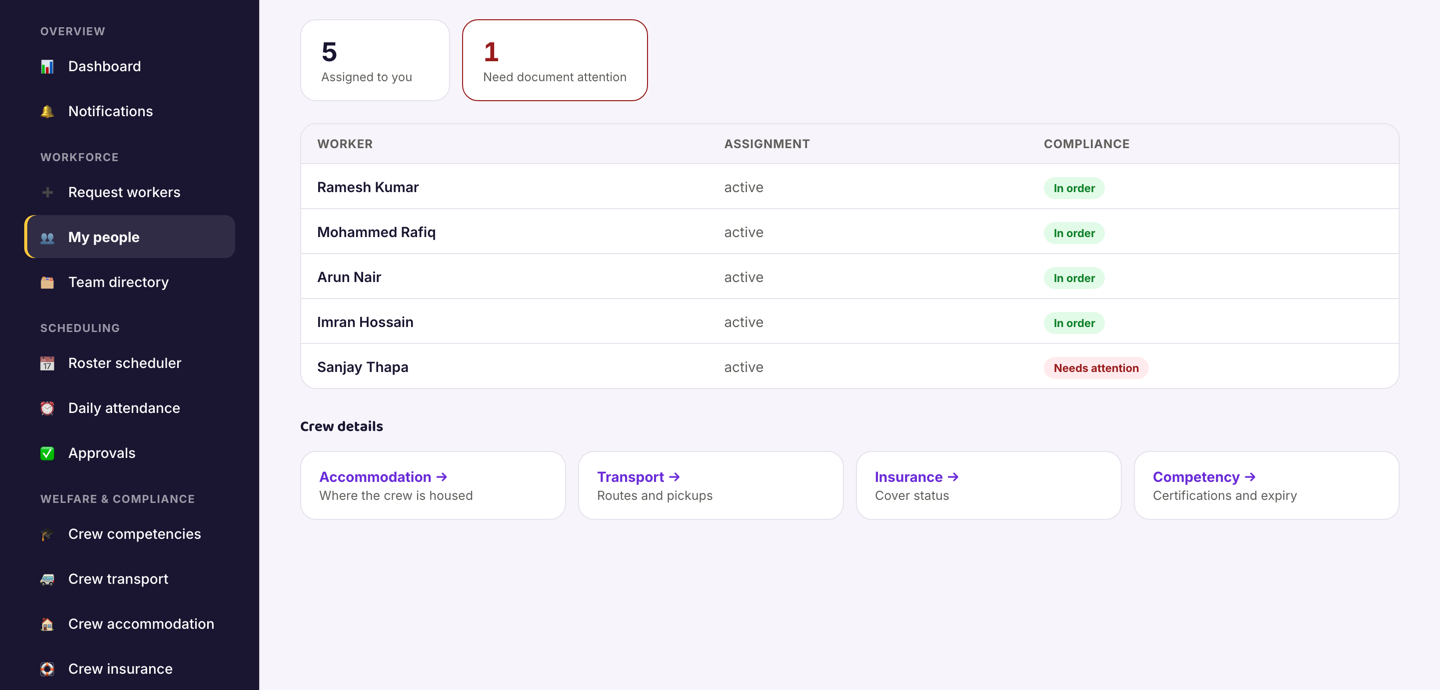
Task: Click the Crew competencies graduation cap icon
Action: [x=47, y=534]
